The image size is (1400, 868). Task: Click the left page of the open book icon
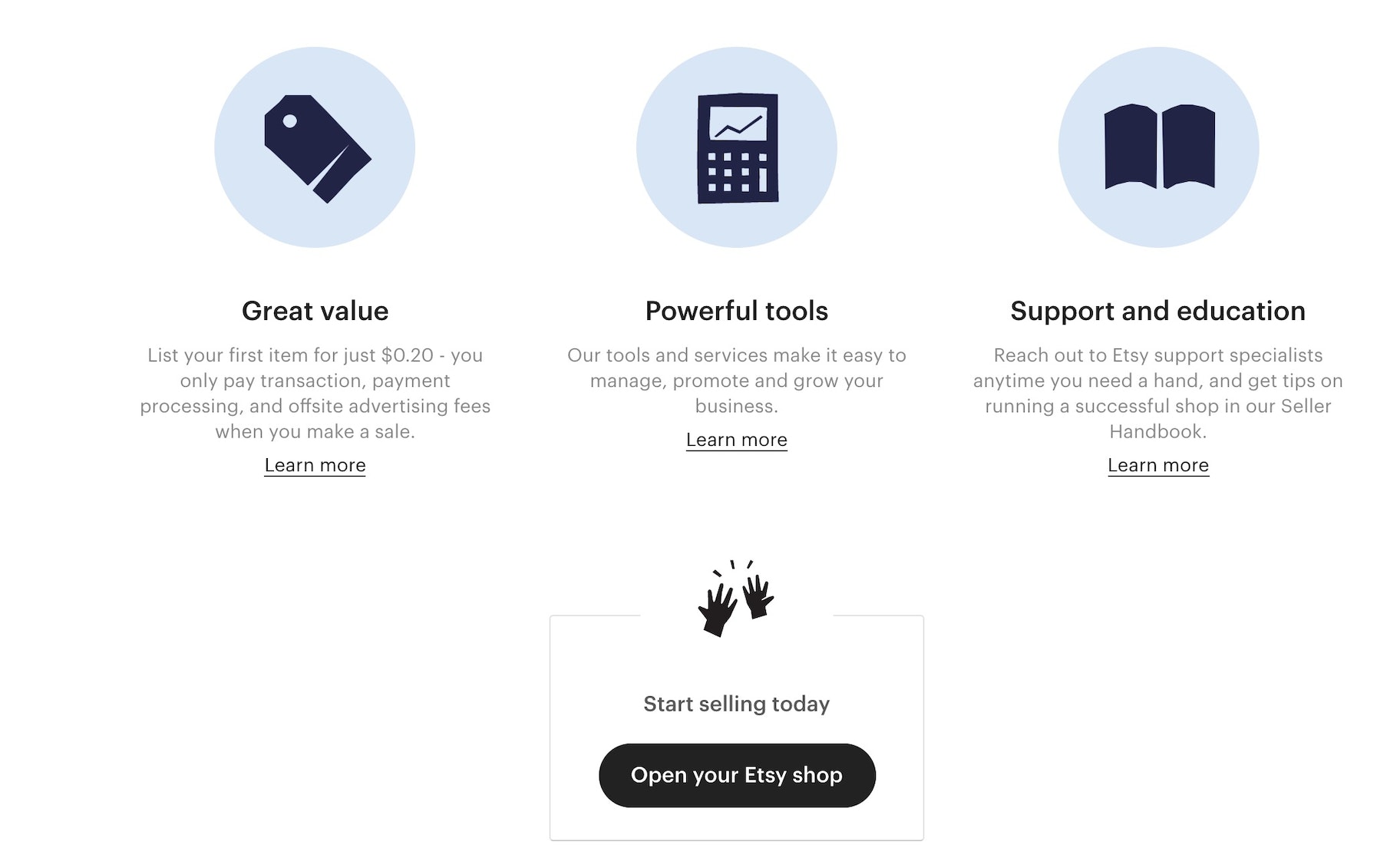[1130, 146]
